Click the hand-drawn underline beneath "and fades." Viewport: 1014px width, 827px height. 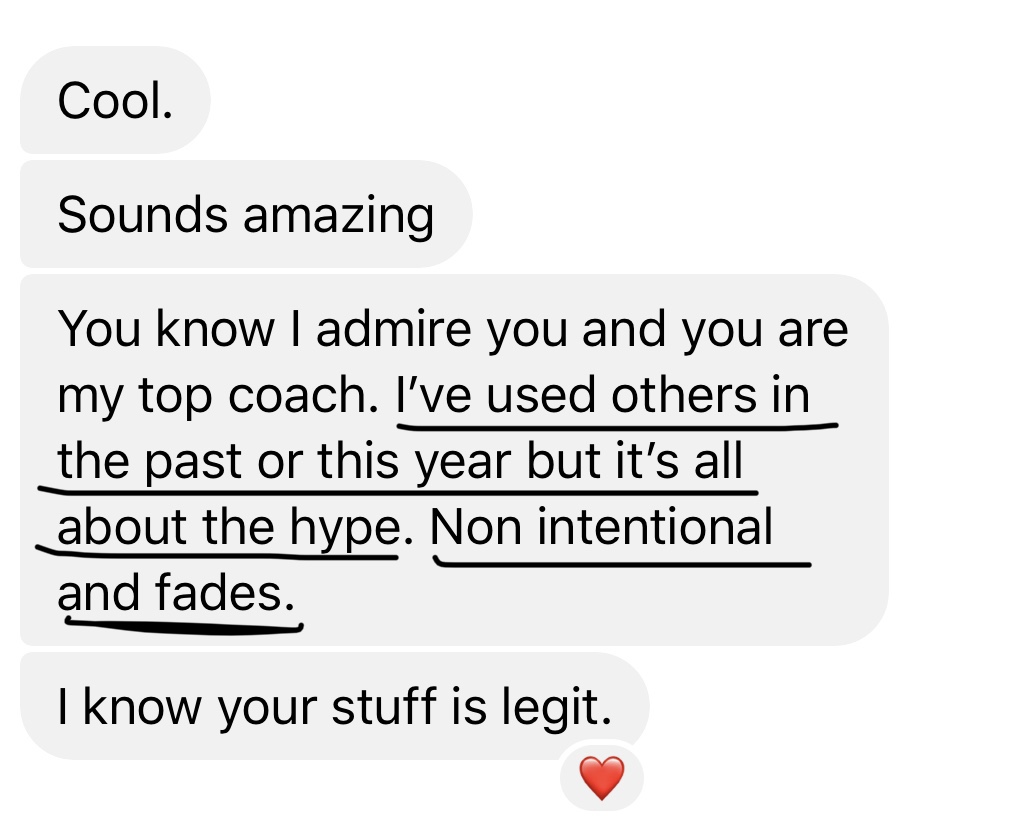point(183,628)
